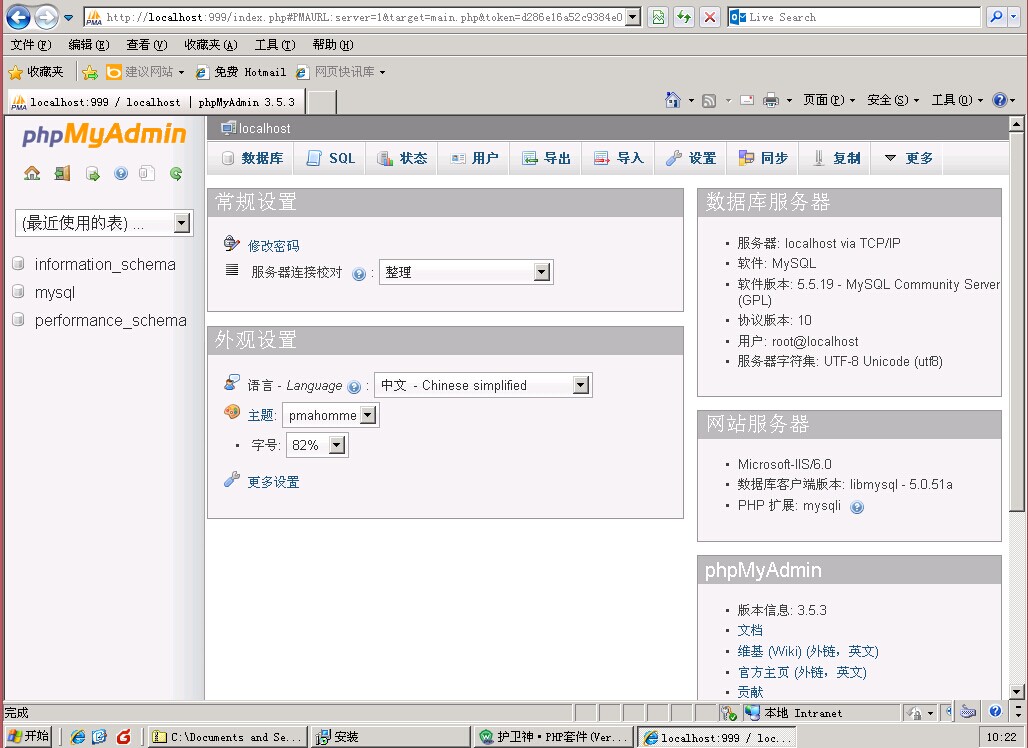This screenshot has width=1028, height=748.
Task: Open the 维基 (Wiki) link
Action: 808,651
